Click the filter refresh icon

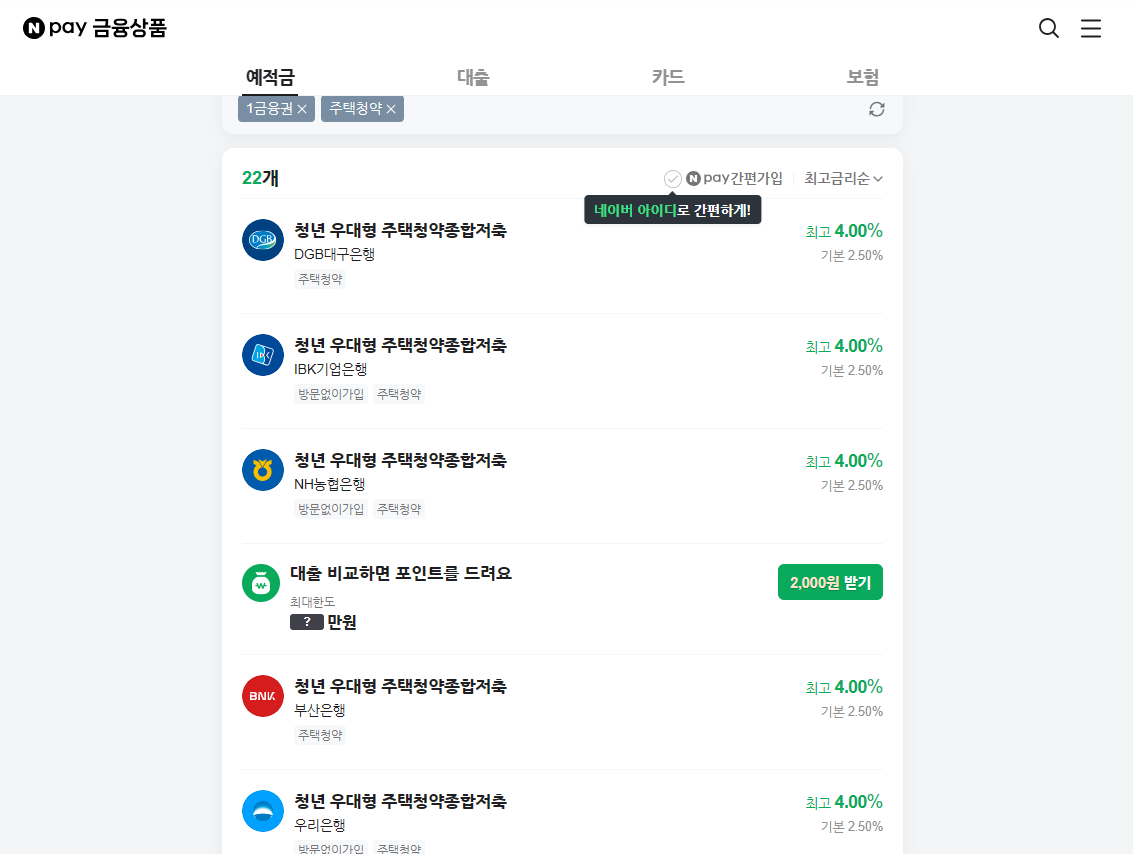pyautogui.click(x=877, y=109)
